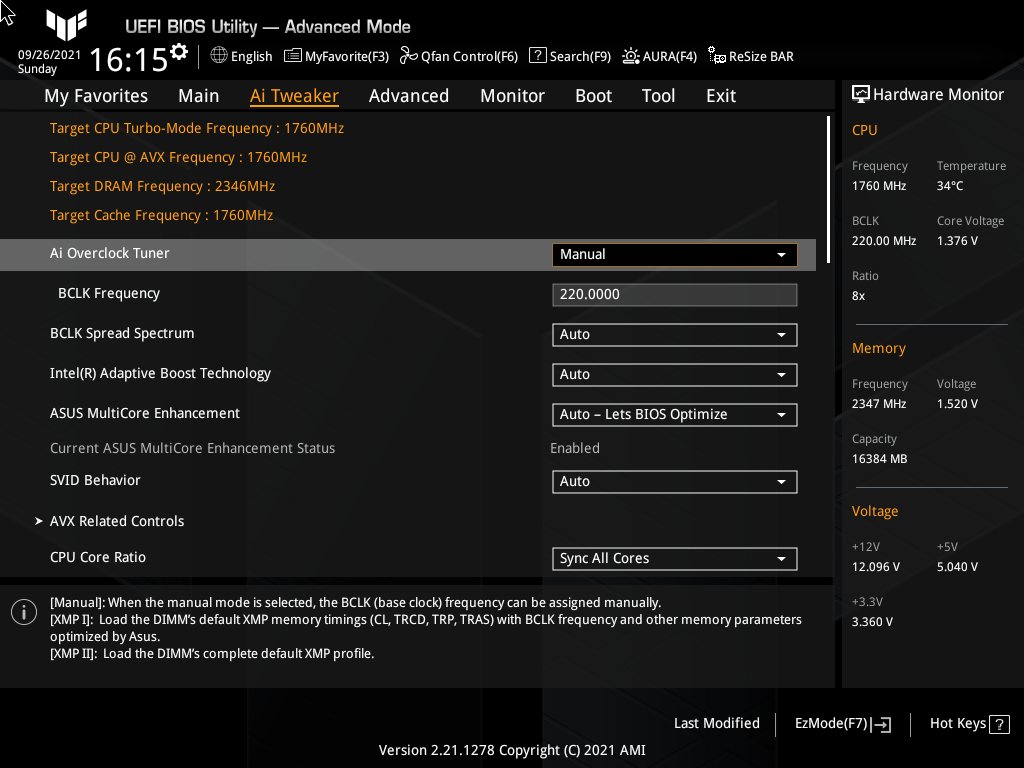This screenshot has height=768, width=1024.
Task: Switch to the Boot tab
Action: (x=593, y=96)
